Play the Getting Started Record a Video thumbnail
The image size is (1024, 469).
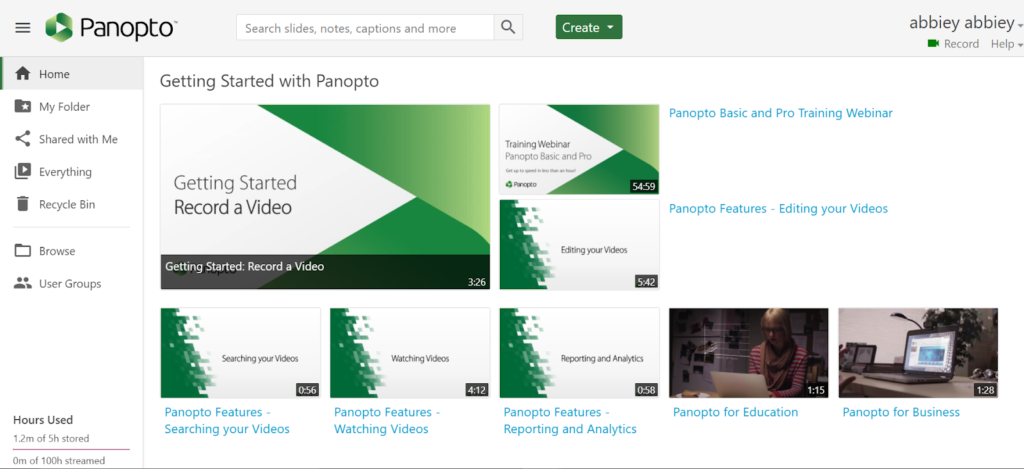pyautogui.click(x=325, y=197)
